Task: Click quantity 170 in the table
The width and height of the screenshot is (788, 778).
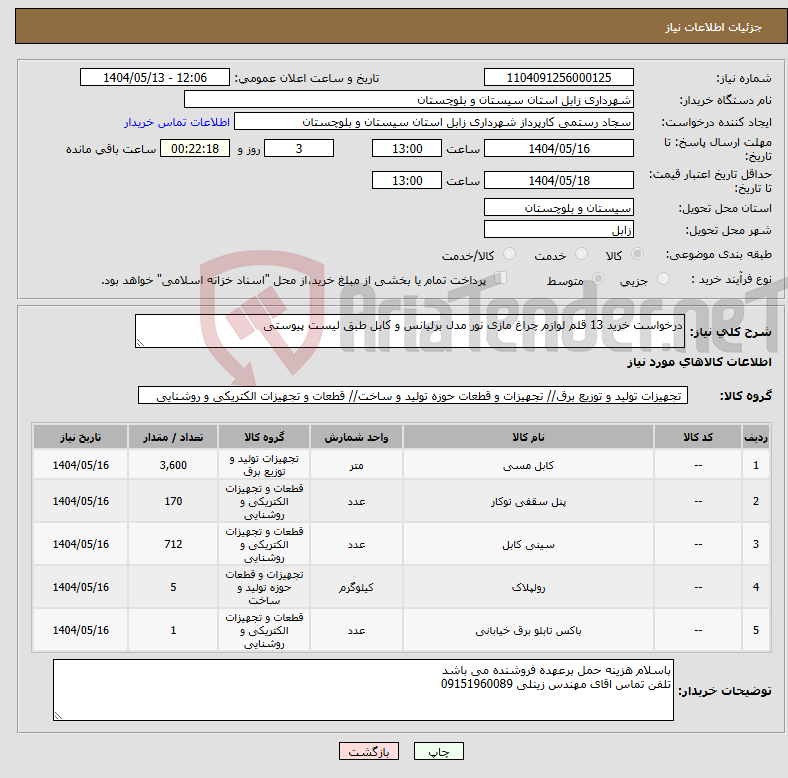Action: 173,501
